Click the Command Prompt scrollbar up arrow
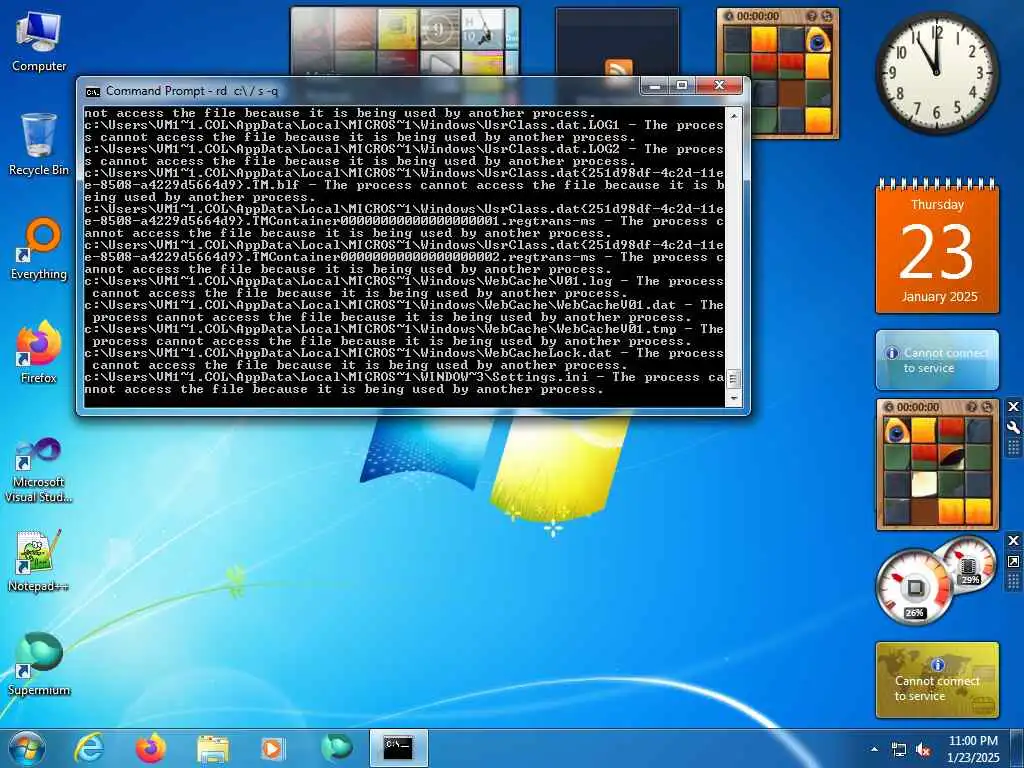Screen dimensions: 1024x768 (x=734, y=116)
